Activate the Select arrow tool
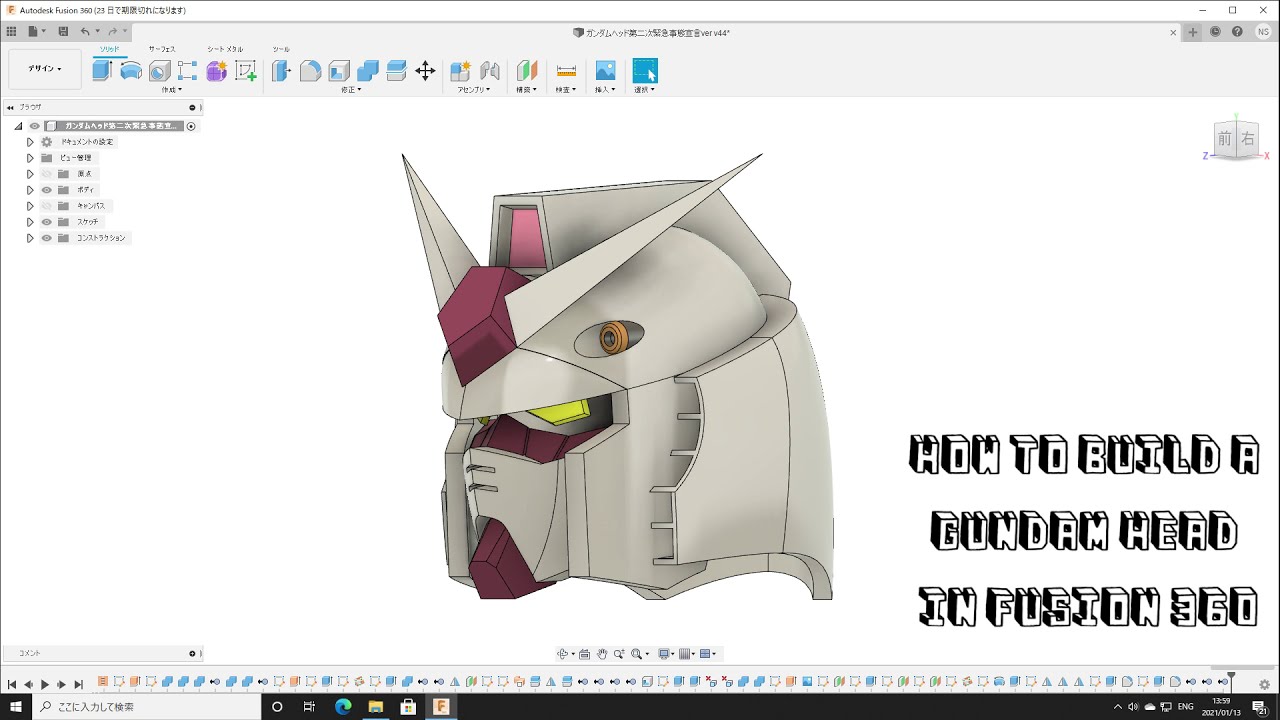 click(x=645, y=71)
